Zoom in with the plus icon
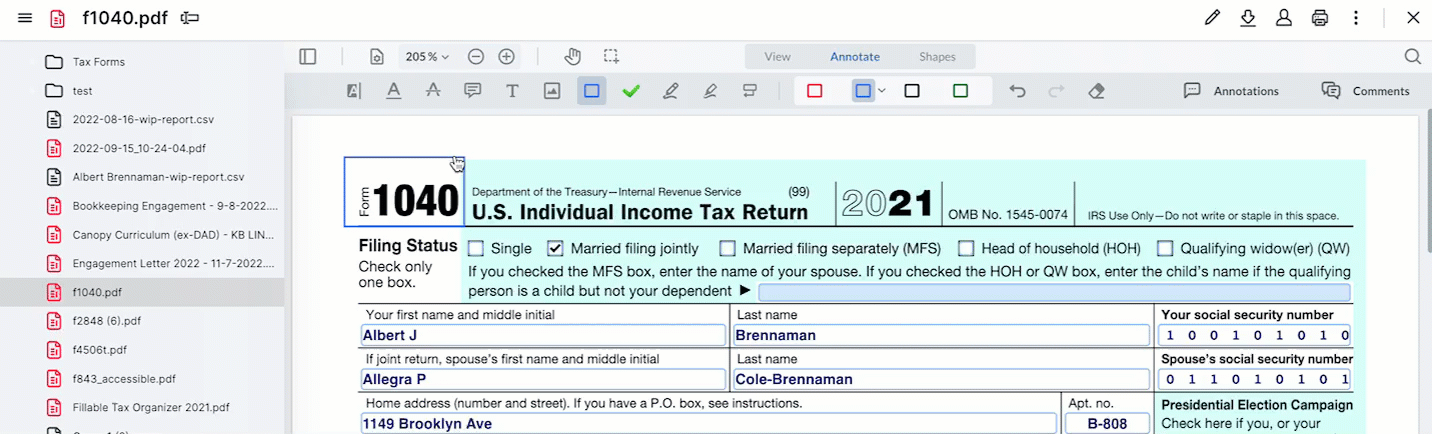This screenshot has height=434, width=1432. click(x=507, y=57)
